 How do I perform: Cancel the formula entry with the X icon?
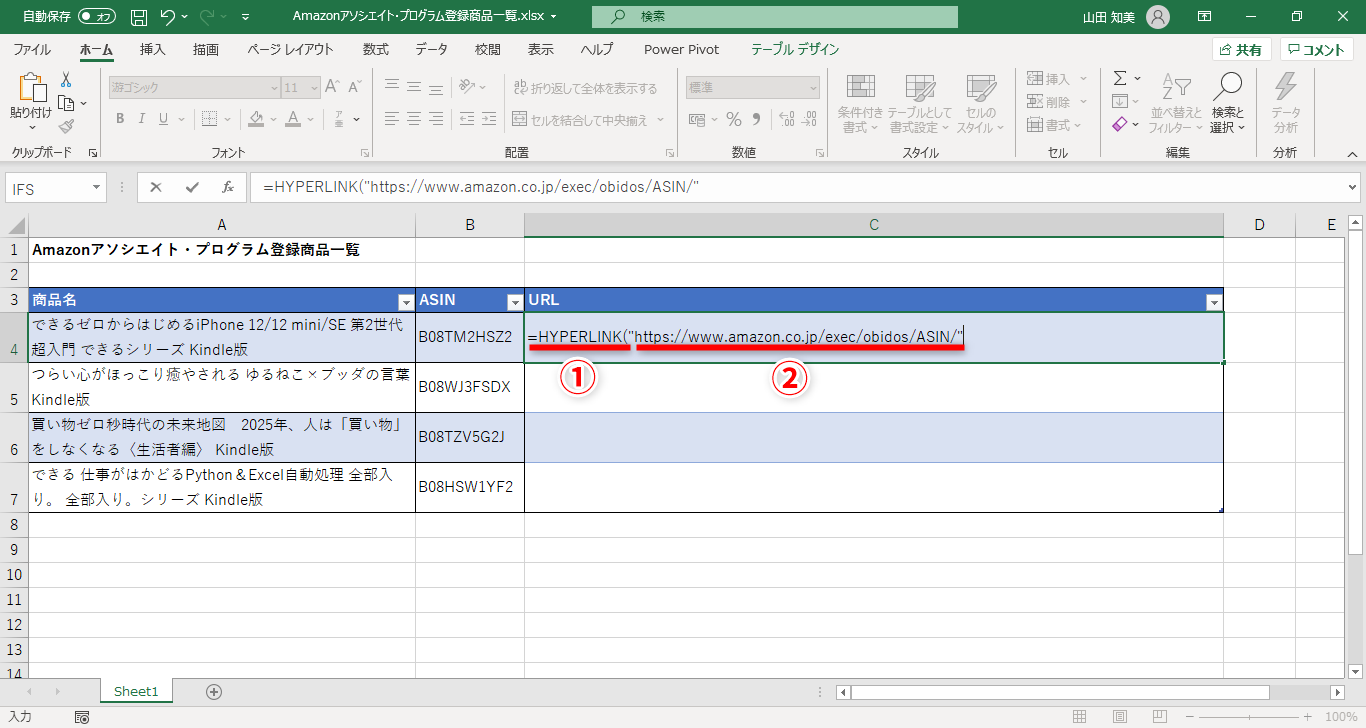coord(156,187)
